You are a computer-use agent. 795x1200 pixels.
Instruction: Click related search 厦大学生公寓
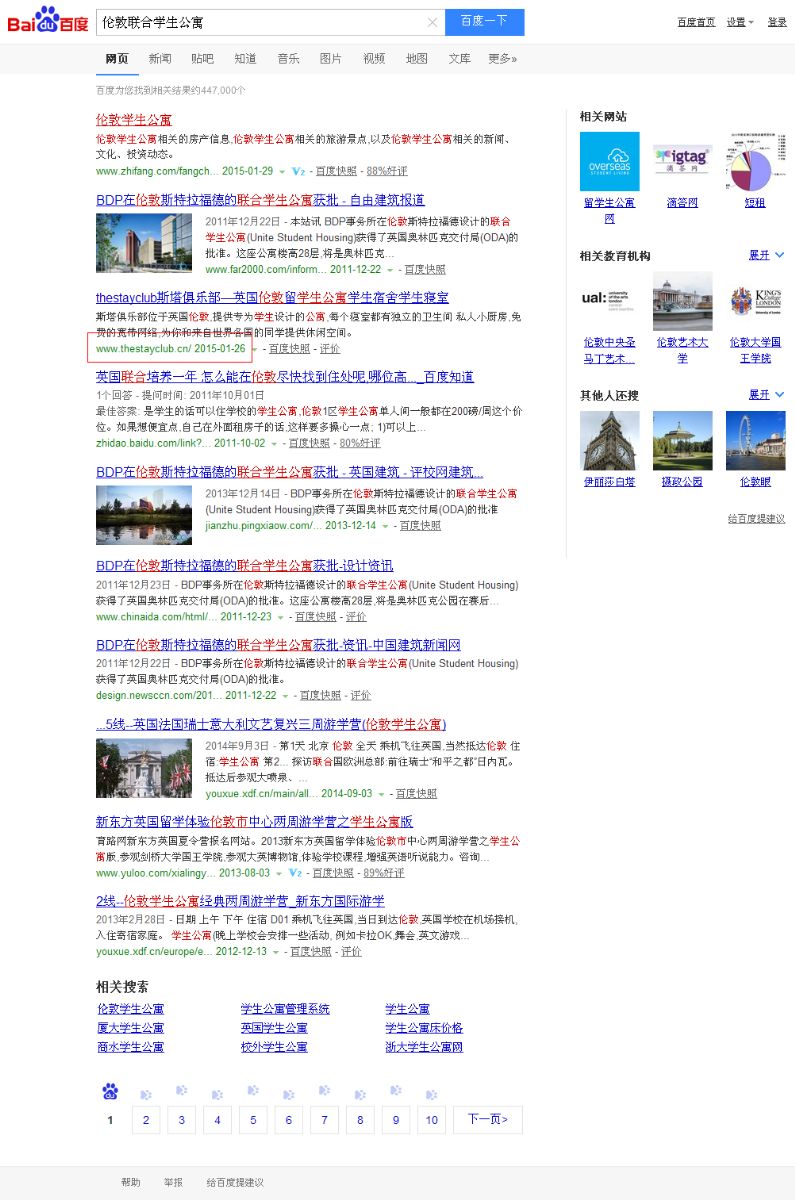click(131, 1028)
